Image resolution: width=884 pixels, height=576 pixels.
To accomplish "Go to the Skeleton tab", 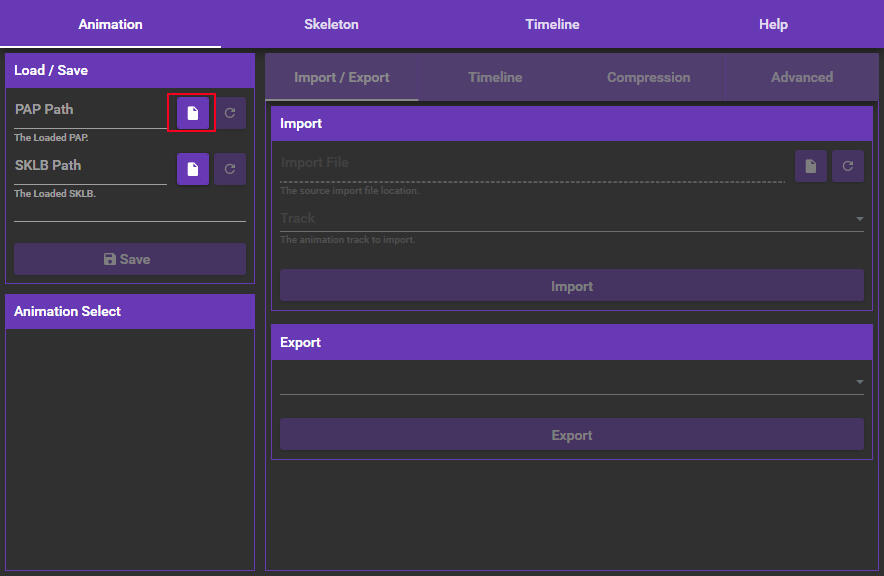I will pos(331,23).
